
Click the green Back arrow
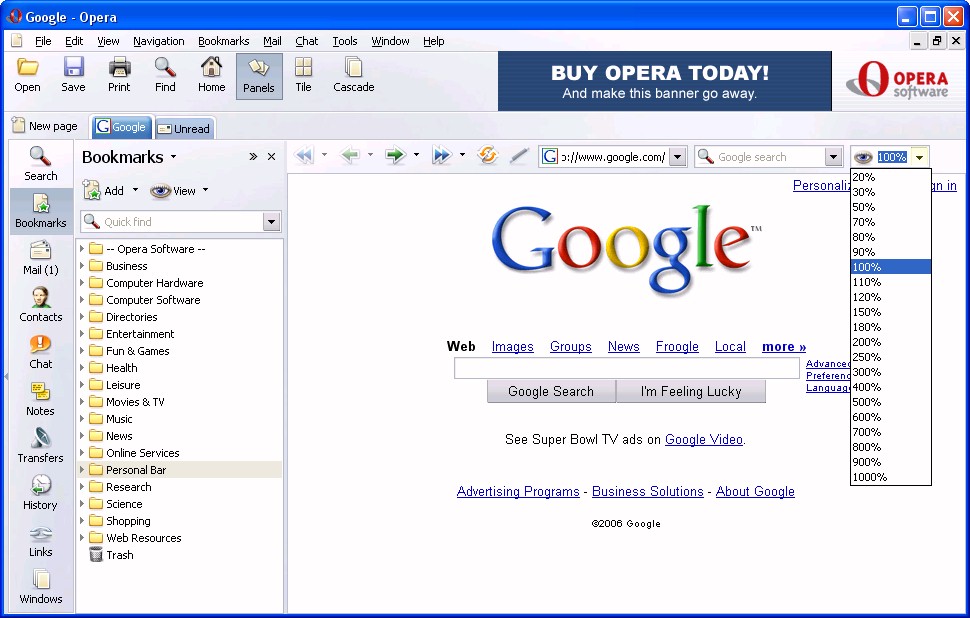350,155
